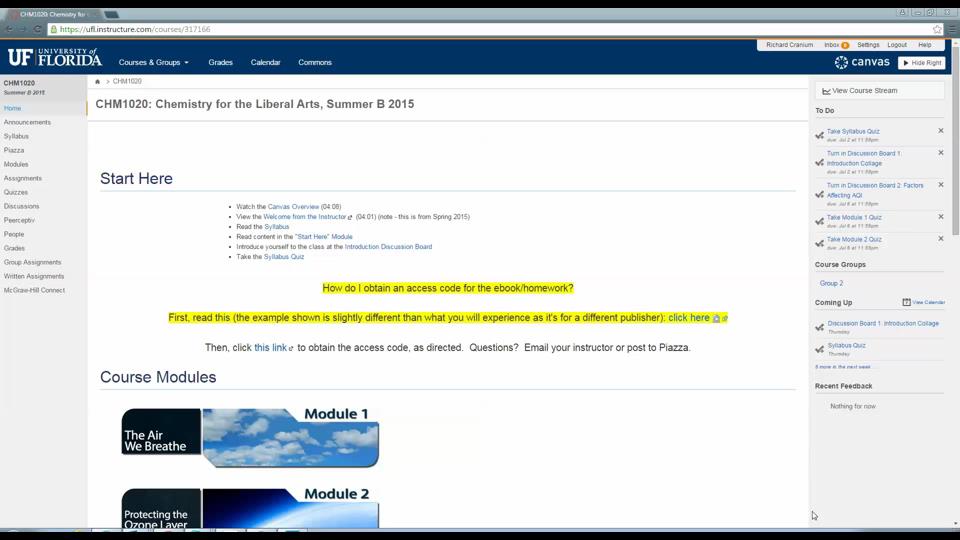Open the Canvas Overview video link
The image size is (960, 540).
coord(293,207)
